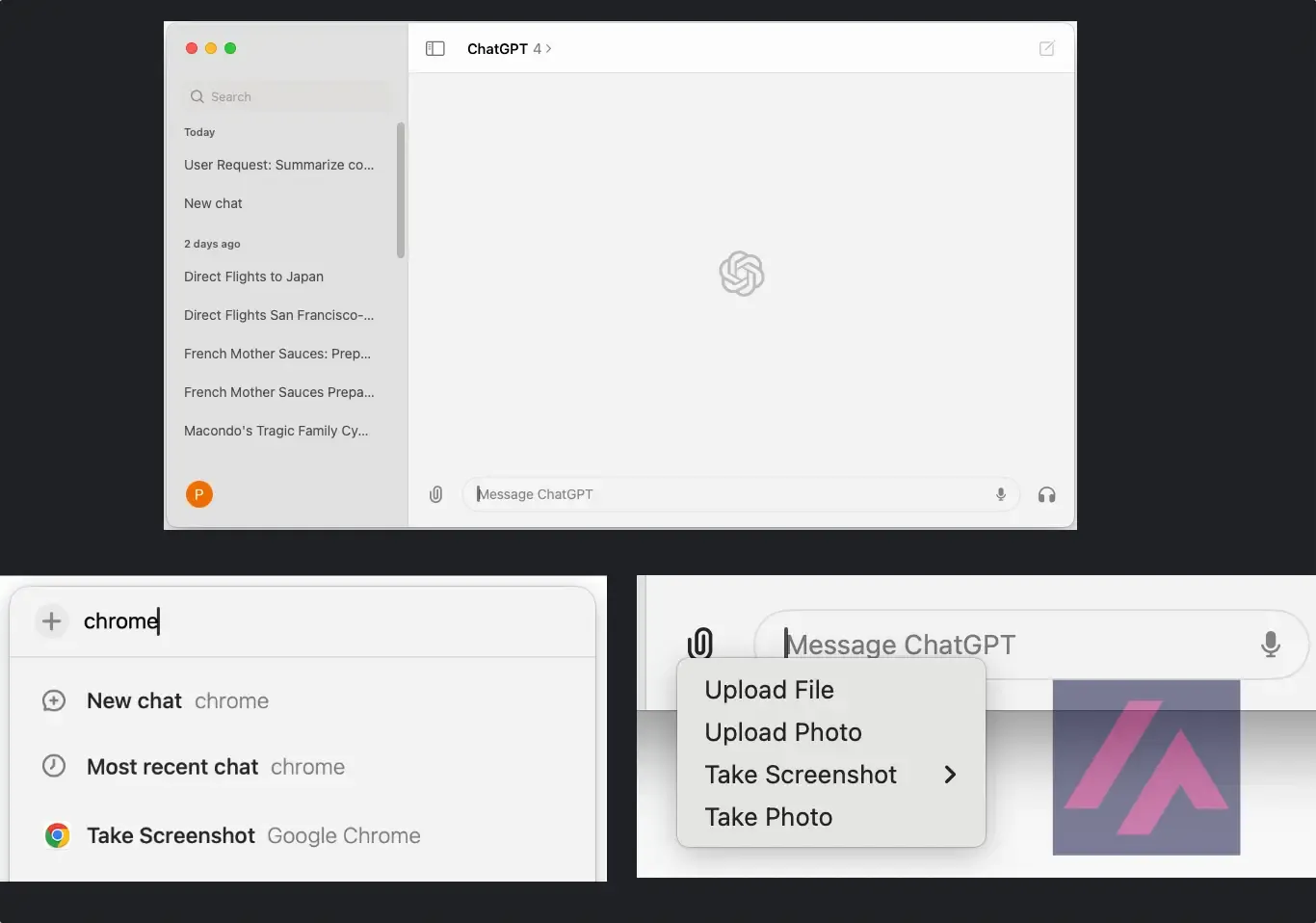Click the Message ChatGPT field in main window

tap(740, 494)
